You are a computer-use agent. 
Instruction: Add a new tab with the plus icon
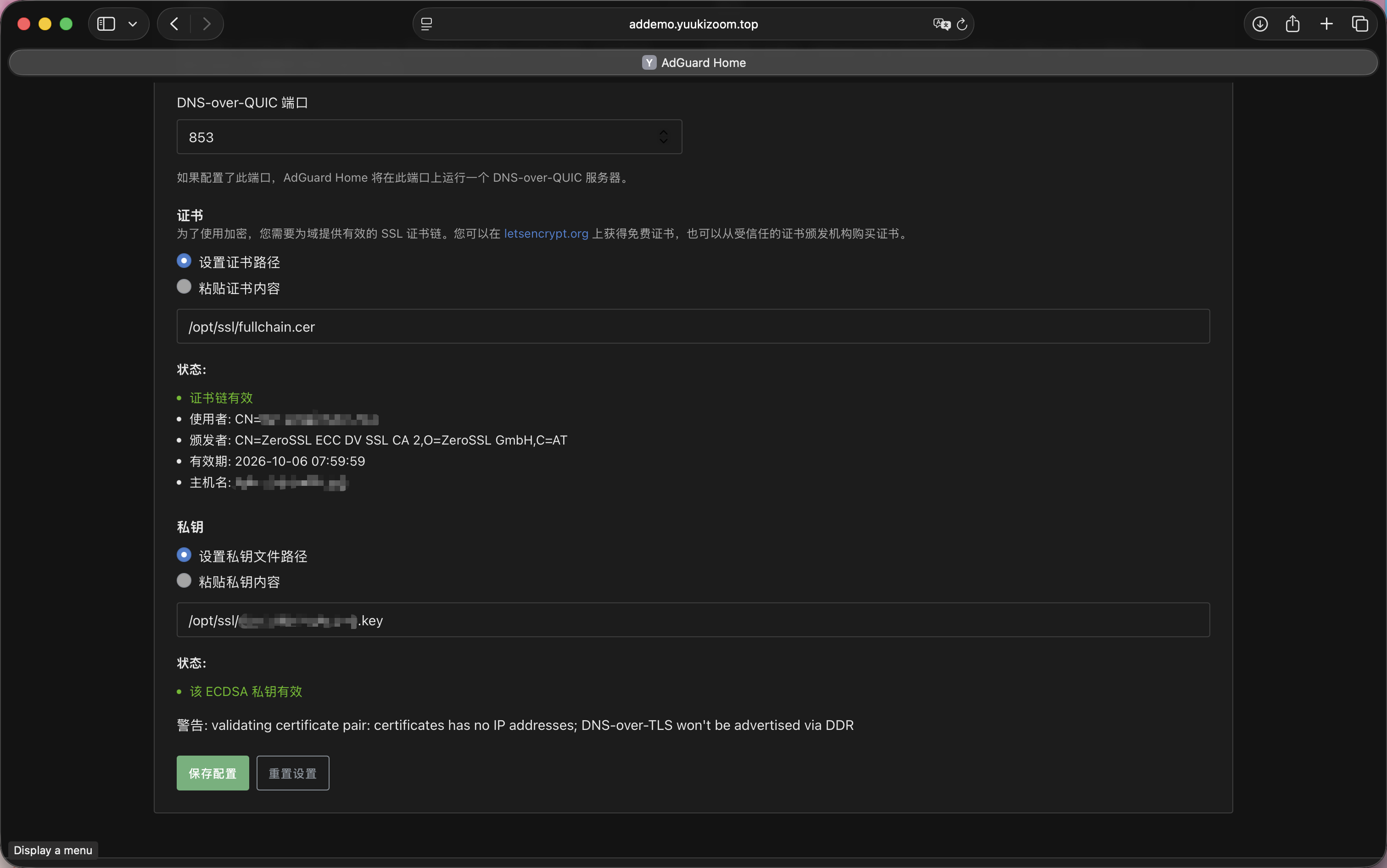pyautogui.click(x=1327, y=23)
